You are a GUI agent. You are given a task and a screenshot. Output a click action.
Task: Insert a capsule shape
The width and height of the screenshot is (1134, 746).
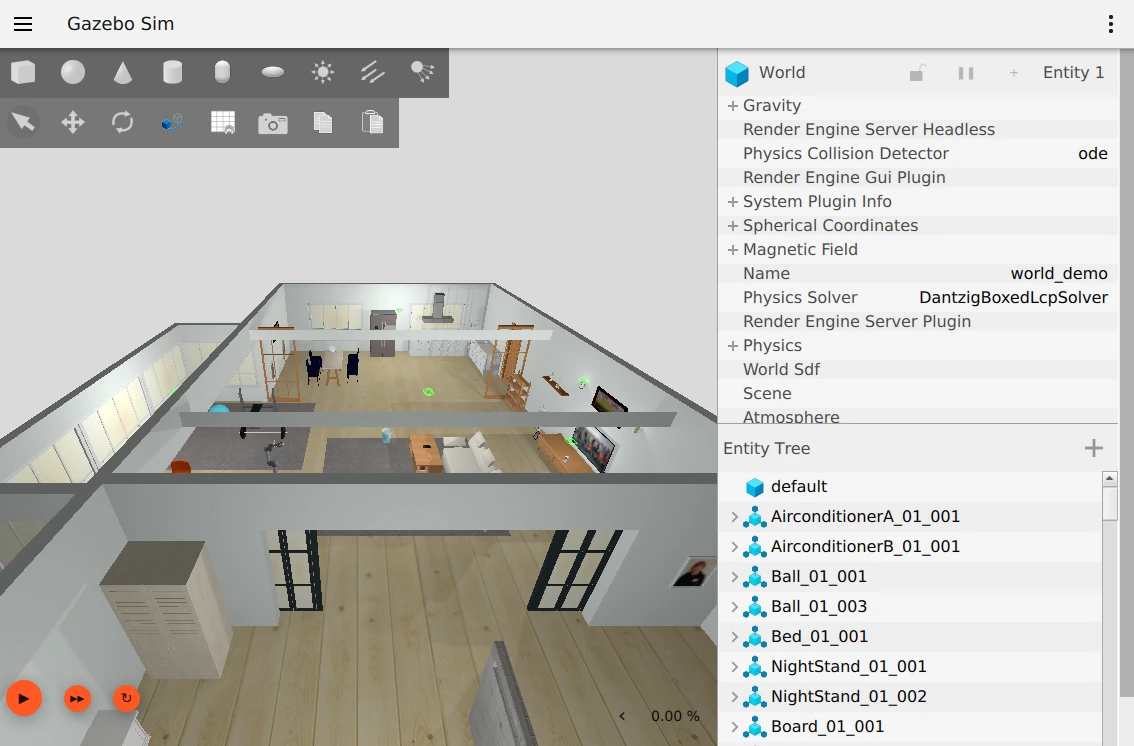pyautogui.click(x=223, y=72)
